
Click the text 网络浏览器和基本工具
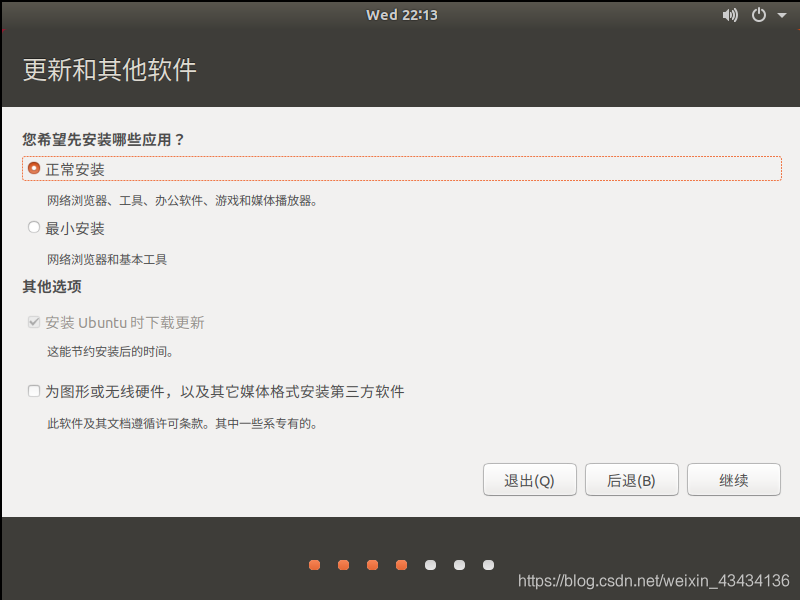[107, 260]
